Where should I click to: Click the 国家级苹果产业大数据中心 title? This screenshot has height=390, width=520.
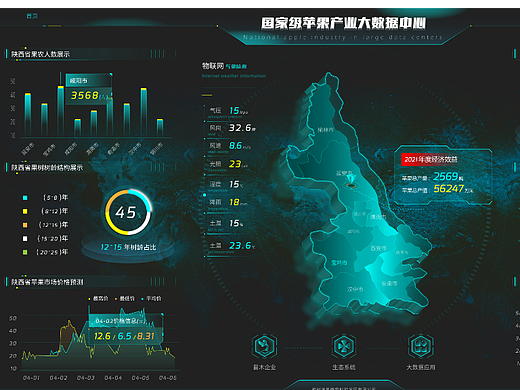pyautogui.click(x=343, y=23)
